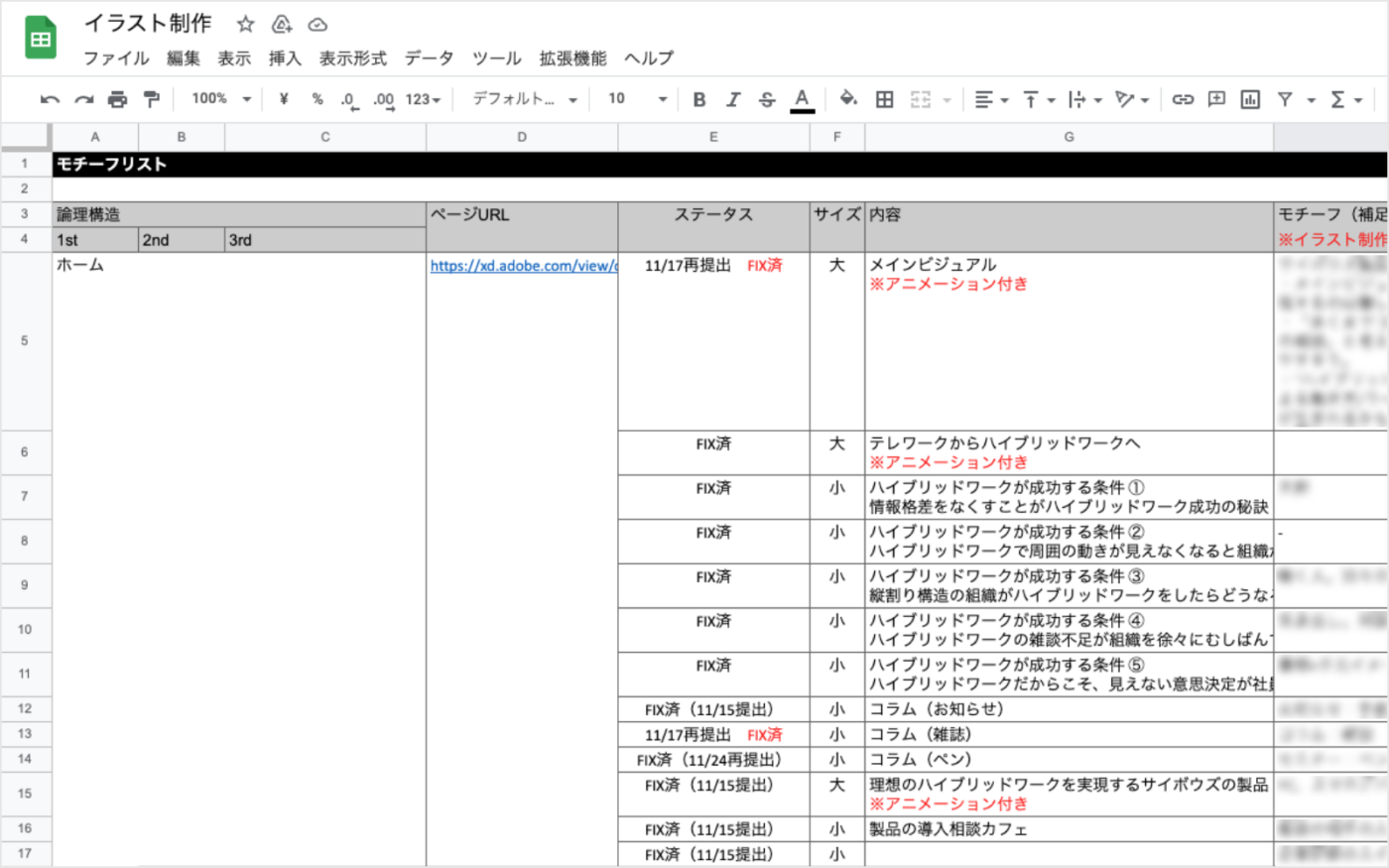
Task: Open the font size 10 dropdown
Action: (637, 99)
